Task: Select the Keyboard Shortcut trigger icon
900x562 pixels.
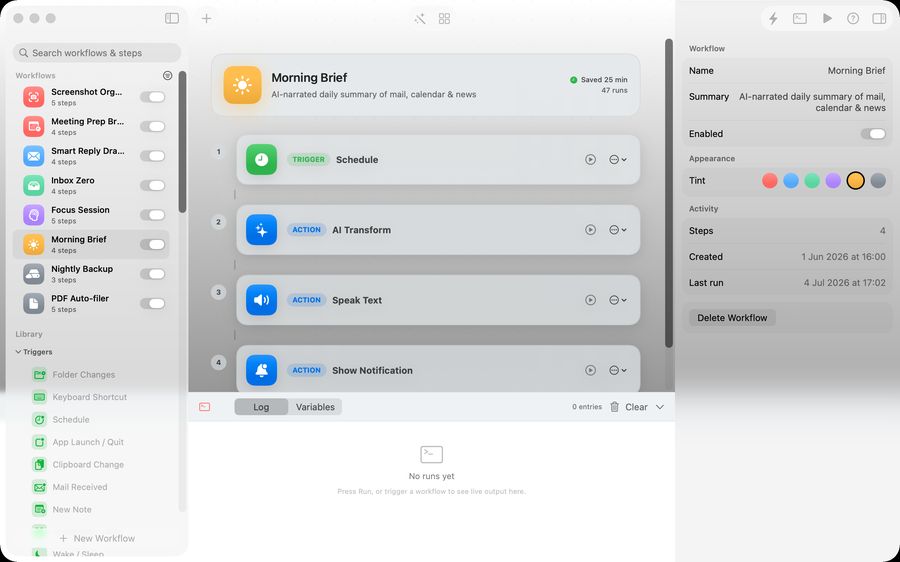Action: click(x=39, y=397)
